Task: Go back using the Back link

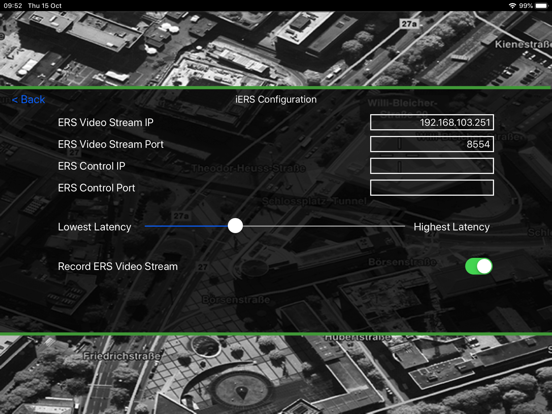Action: 29,100
